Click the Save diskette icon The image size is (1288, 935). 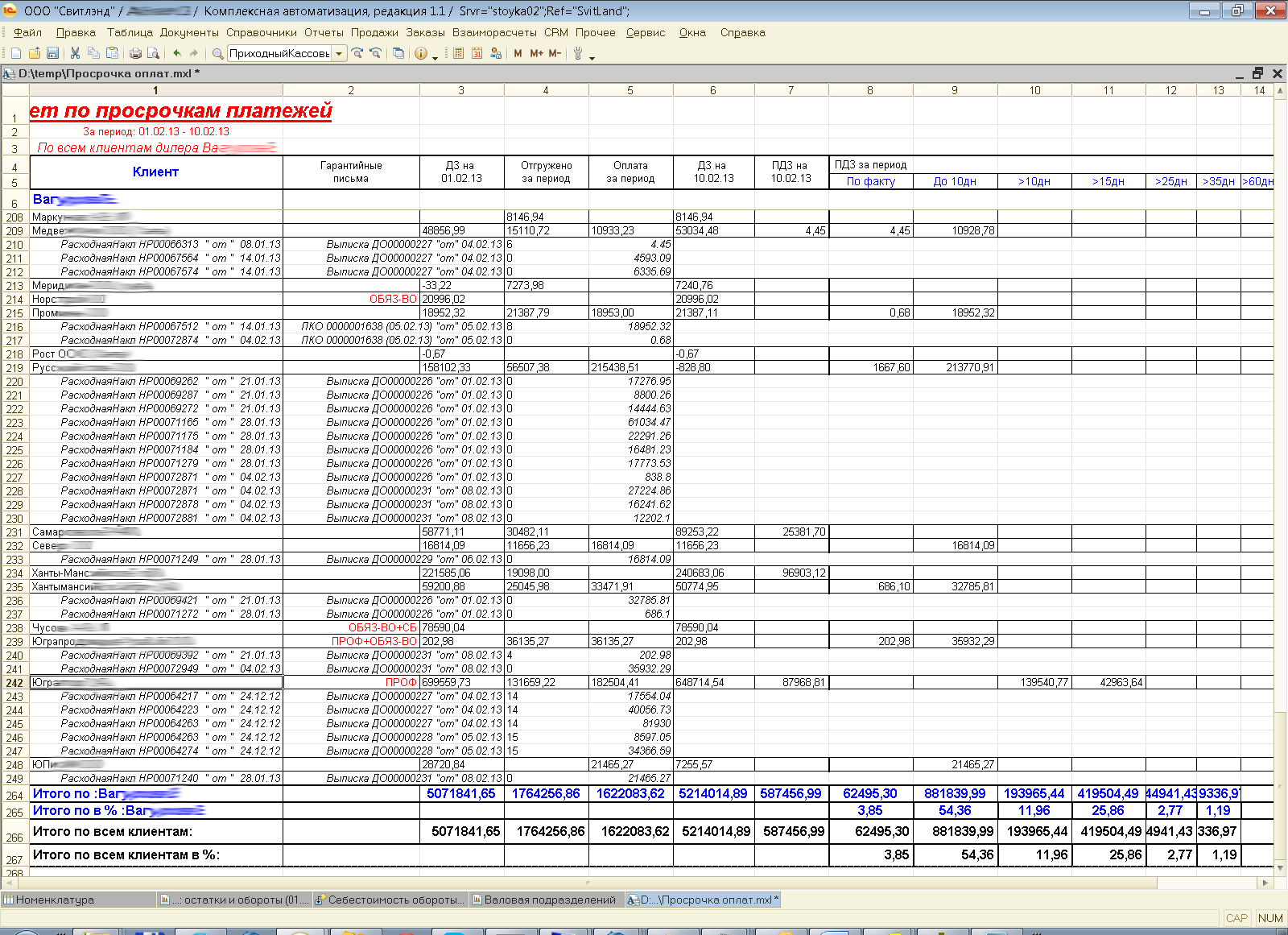click(52, 53)
